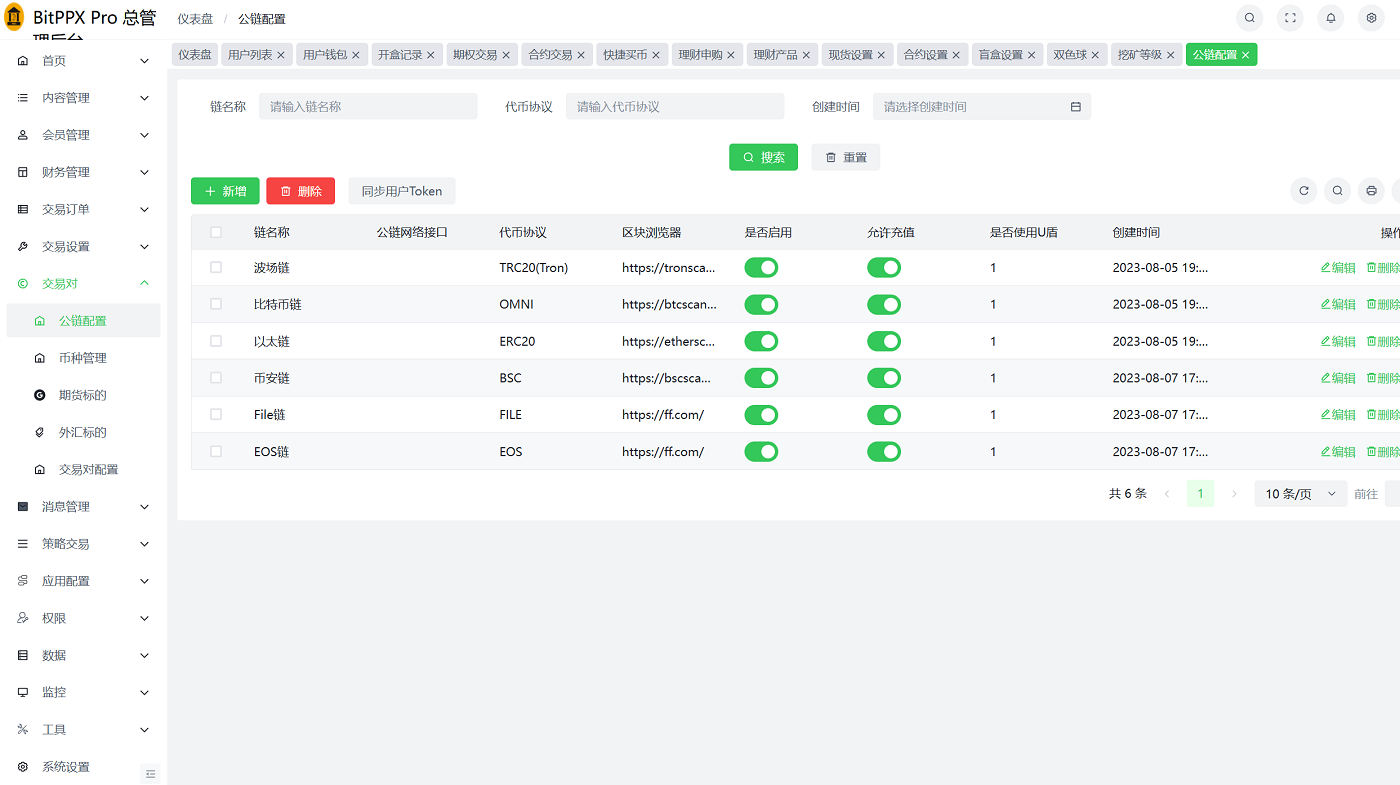Open 交易对配置 in sidebar submenu
The image size is (1400, 785).
pyautogui.click(x=83, y=469)
